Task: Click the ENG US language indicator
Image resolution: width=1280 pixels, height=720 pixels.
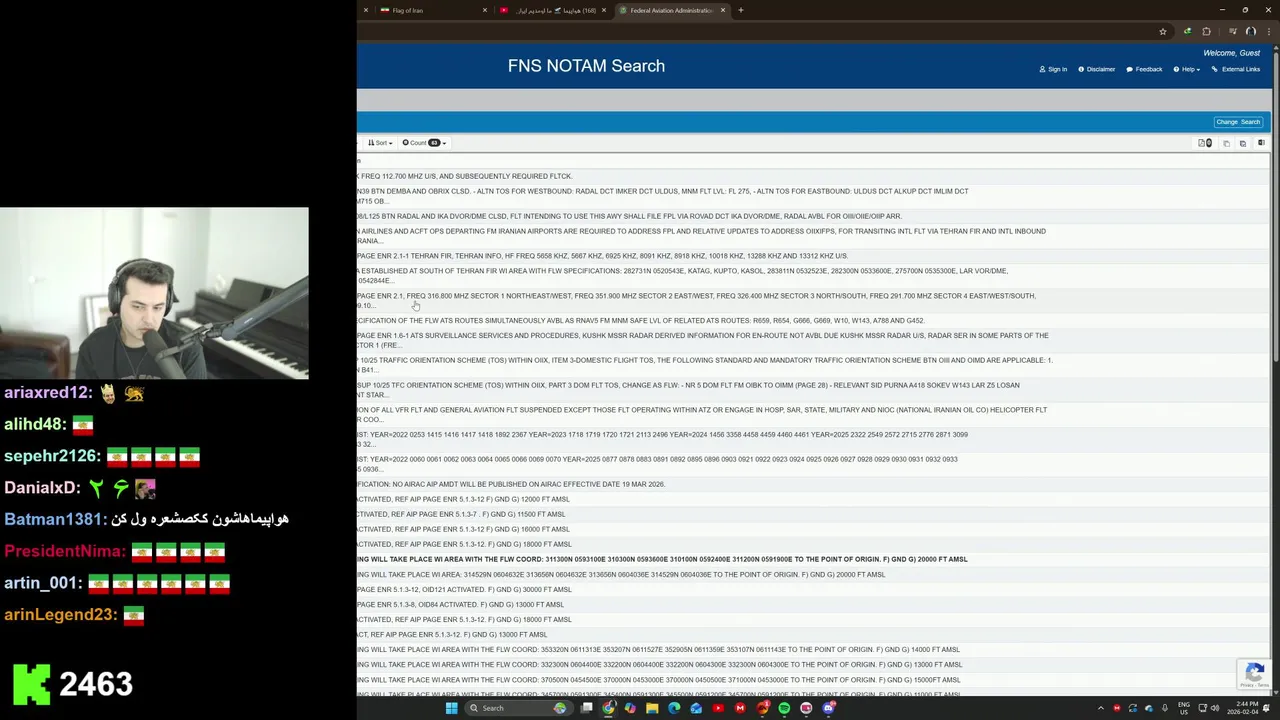Action: point(1184,708)
